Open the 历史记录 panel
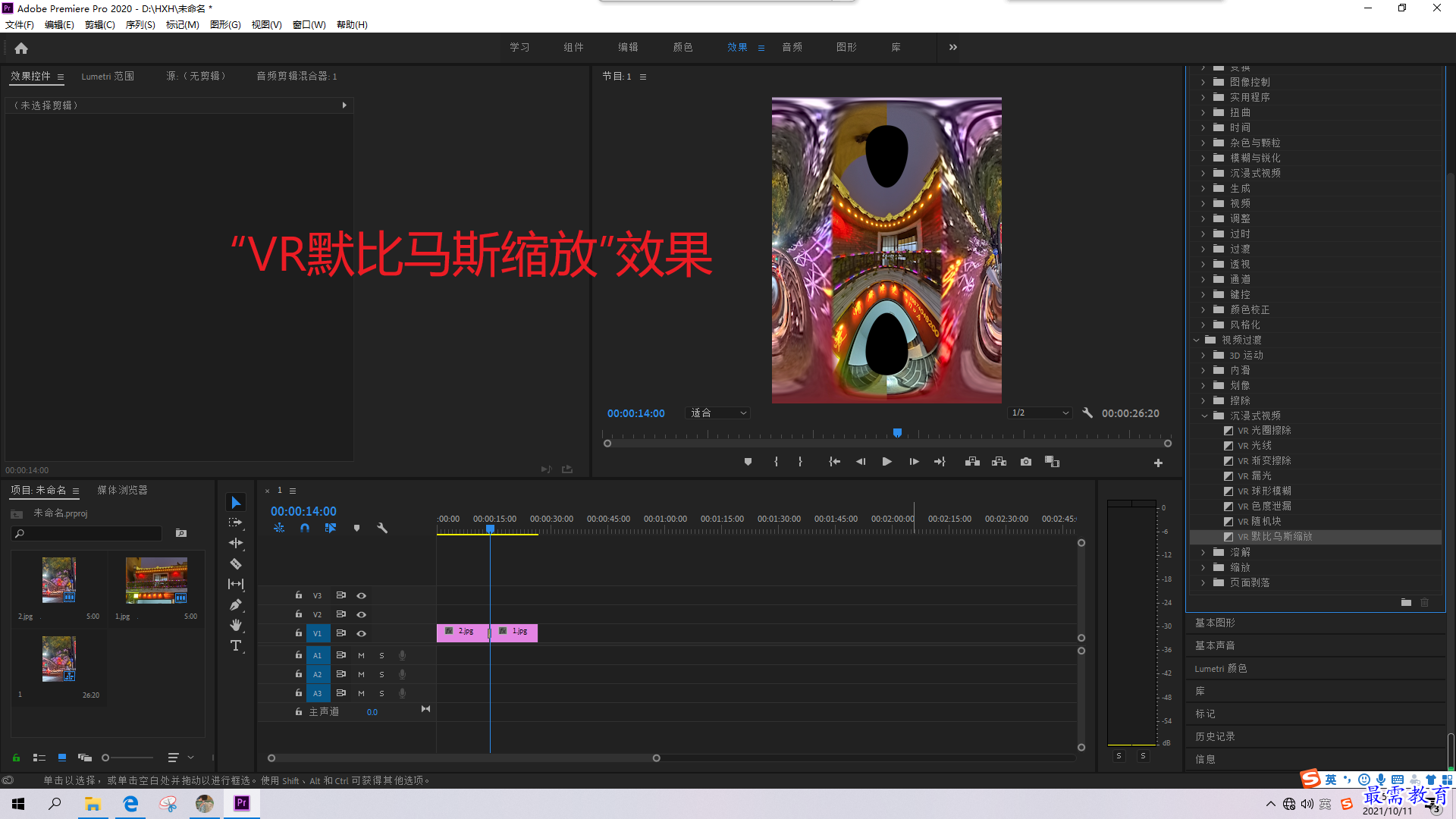This screenshot has height=819, width=1456. (1215, 737)
